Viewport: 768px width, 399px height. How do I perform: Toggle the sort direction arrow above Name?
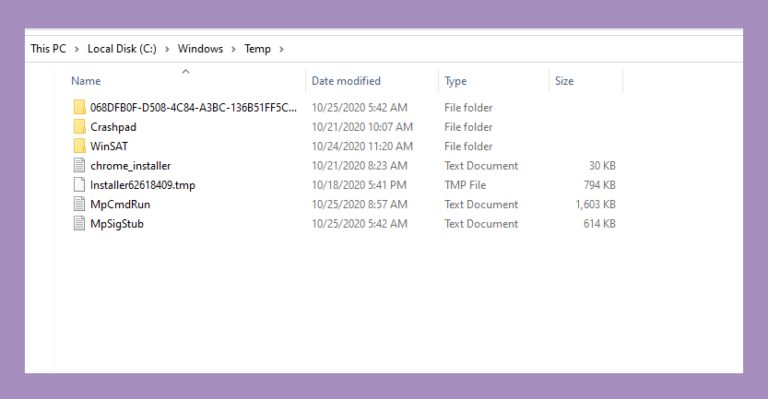[x=186, y=71]
